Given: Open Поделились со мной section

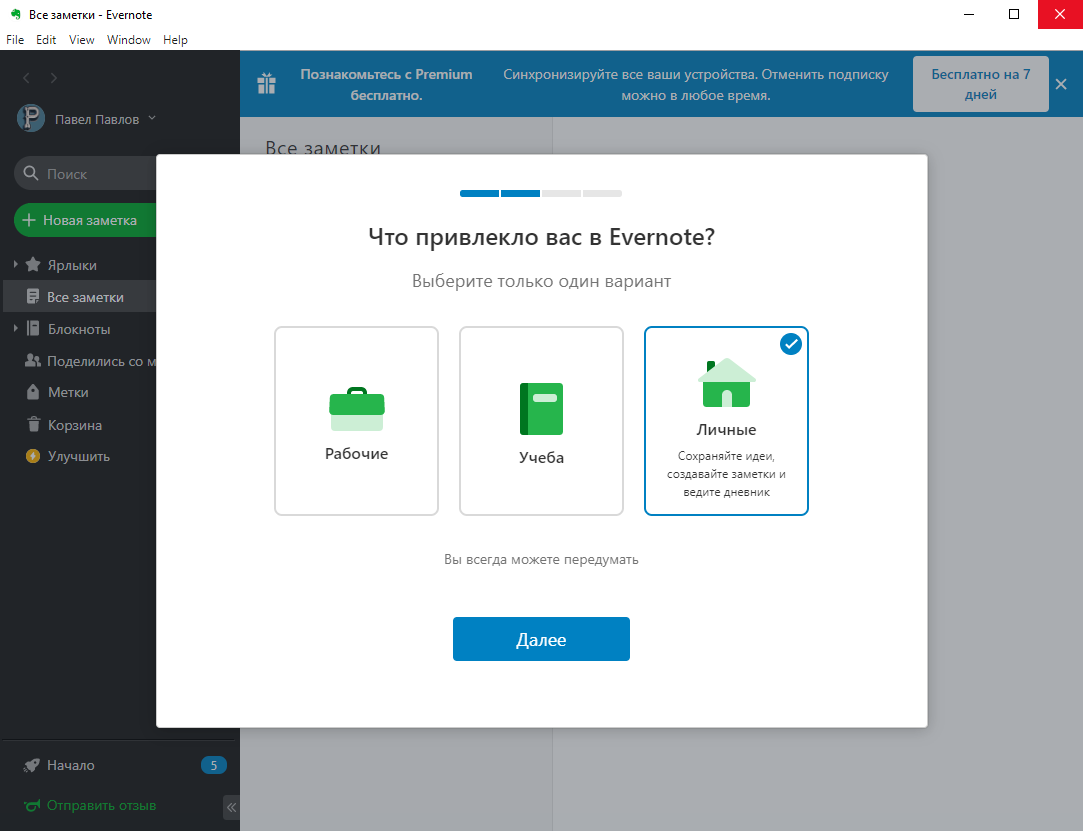Looking at the screenshot, I should (101, 361).
